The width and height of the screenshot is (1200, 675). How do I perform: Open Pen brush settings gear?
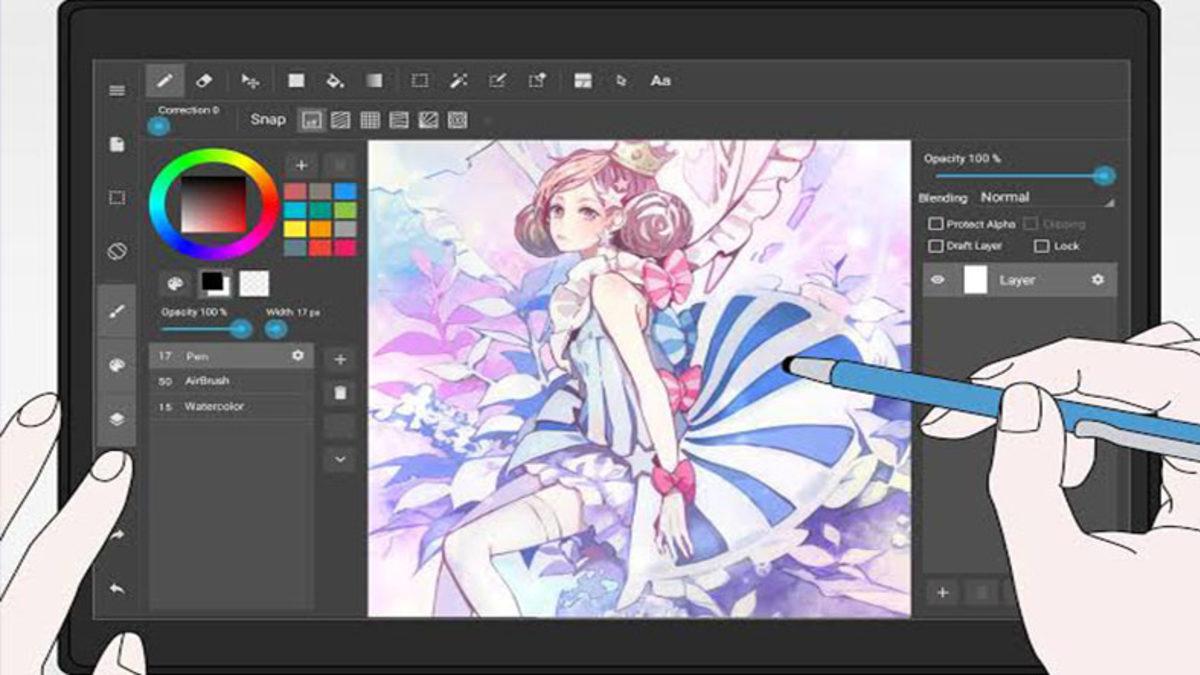click(x=297, y=356)
